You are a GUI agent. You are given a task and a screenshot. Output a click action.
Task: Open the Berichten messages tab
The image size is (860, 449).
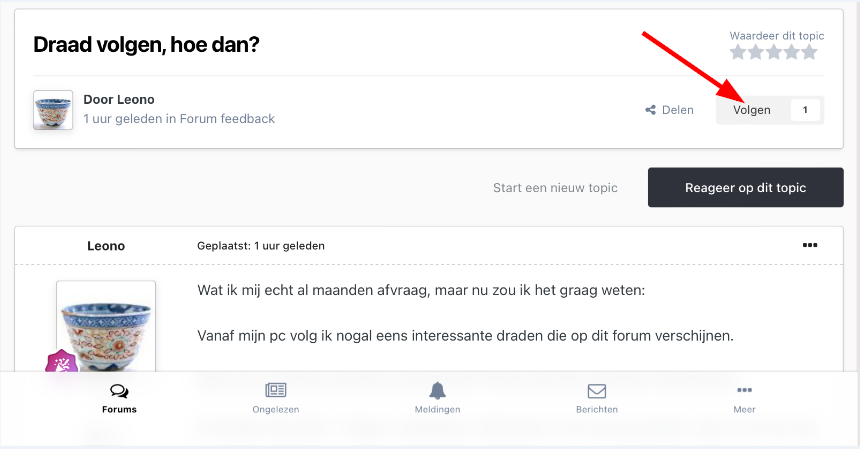click(x=597, y=399)
